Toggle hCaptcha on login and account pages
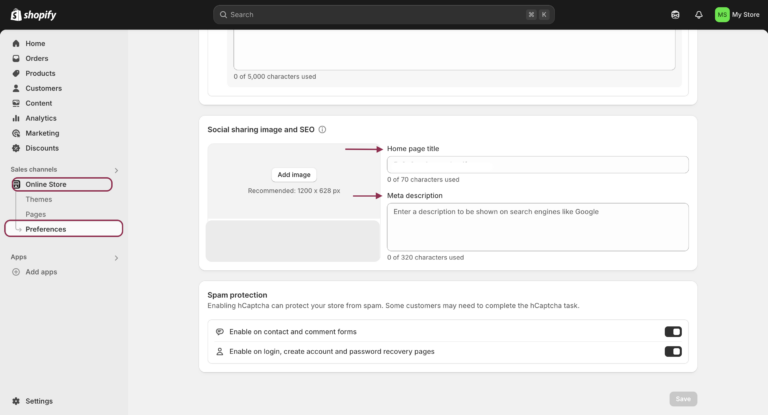Image resolution: width=768 pixels, height=415 pixels. click(x=673, y=352)
